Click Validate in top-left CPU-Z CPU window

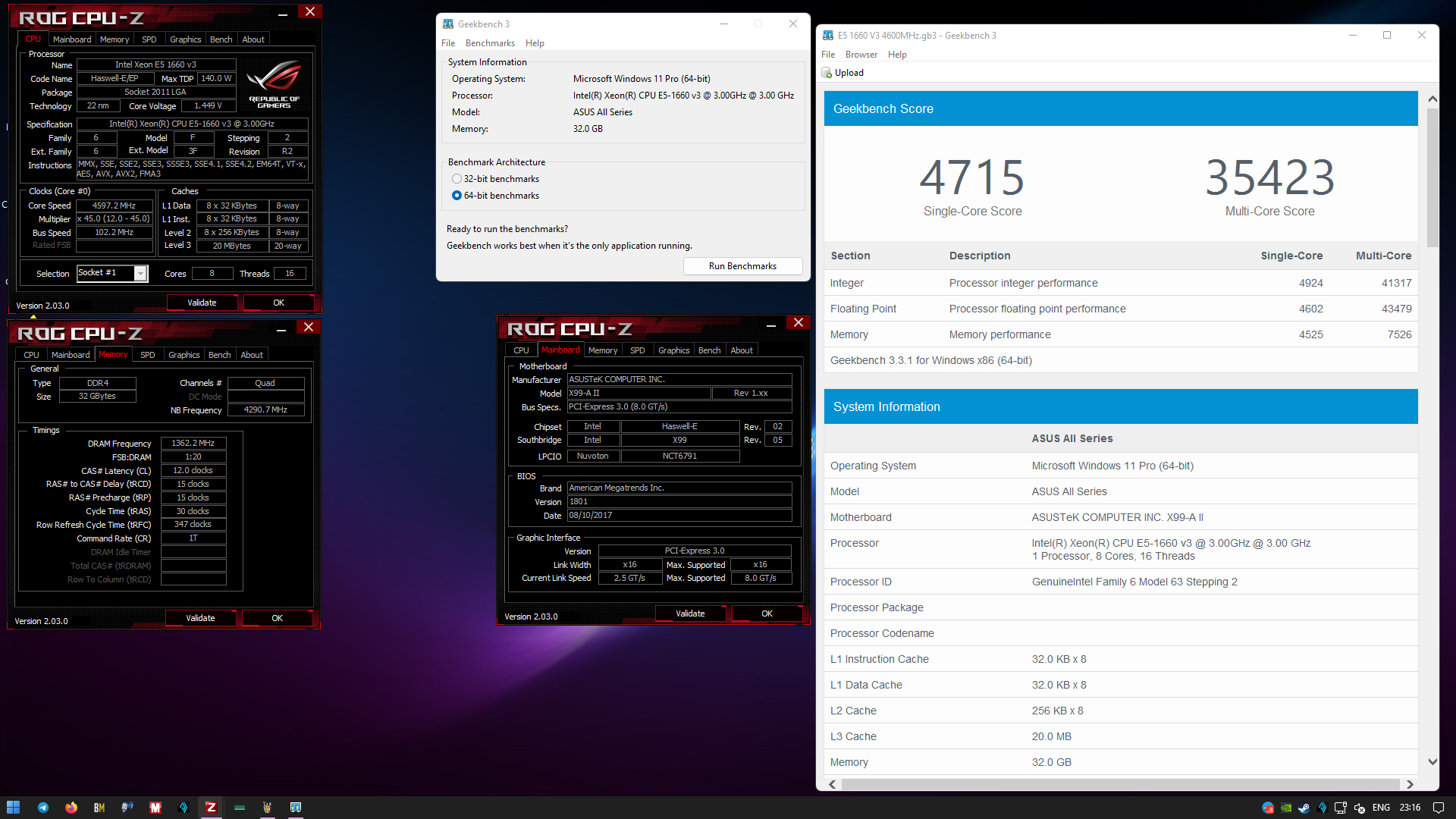click(x=202, y=303)
